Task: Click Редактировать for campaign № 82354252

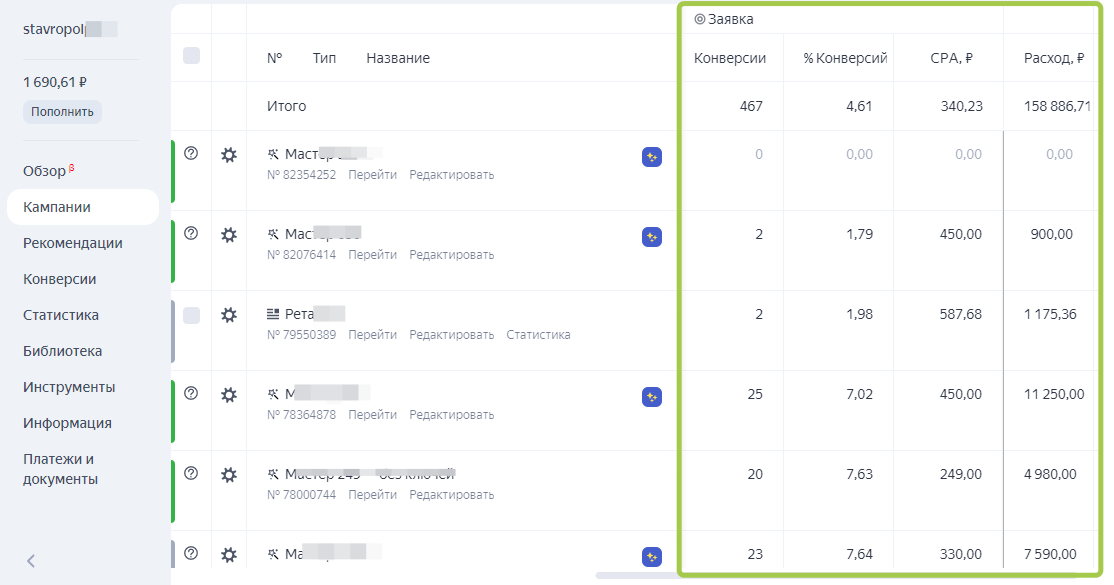Action: (x=451, y=175)
